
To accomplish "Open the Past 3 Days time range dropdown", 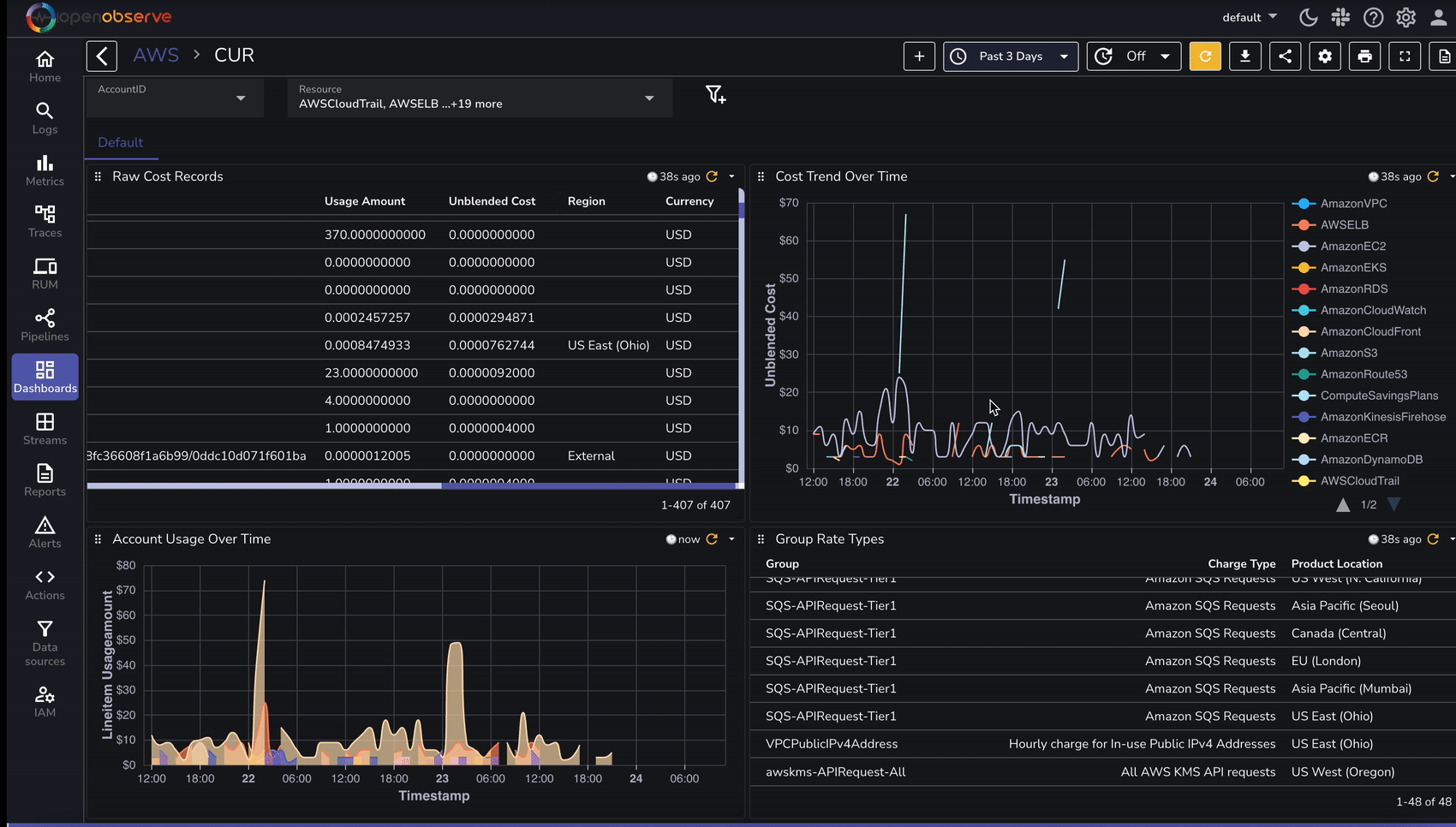I will tap(1011, 56).
